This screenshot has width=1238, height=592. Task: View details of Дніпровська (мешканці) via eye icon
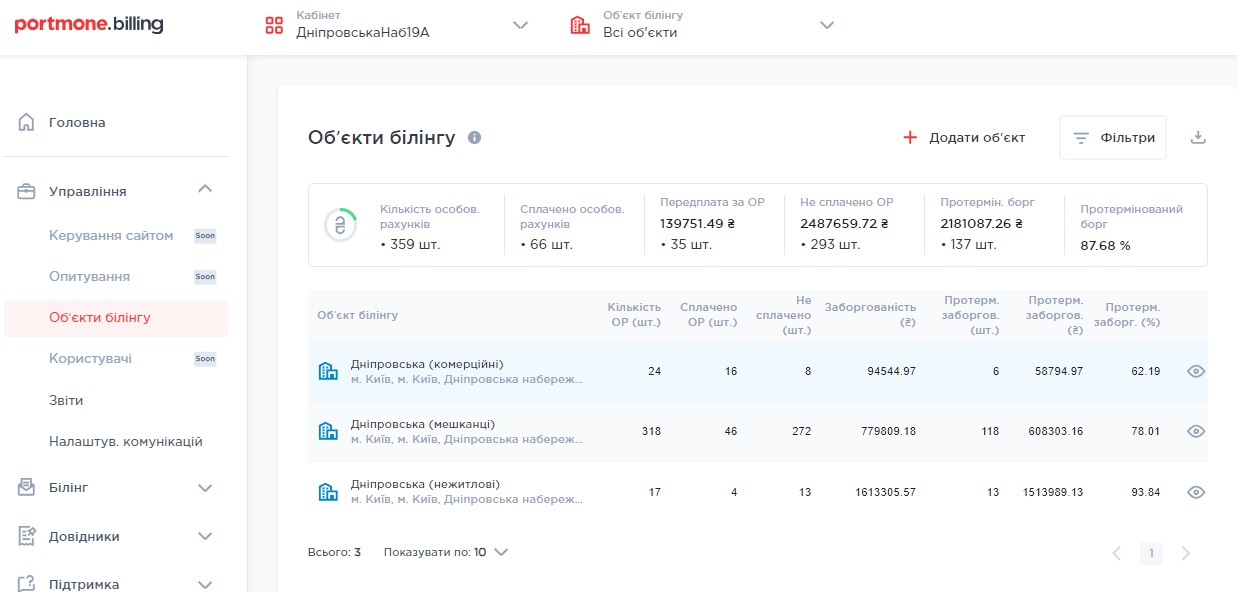click(x=1196, y=431)
